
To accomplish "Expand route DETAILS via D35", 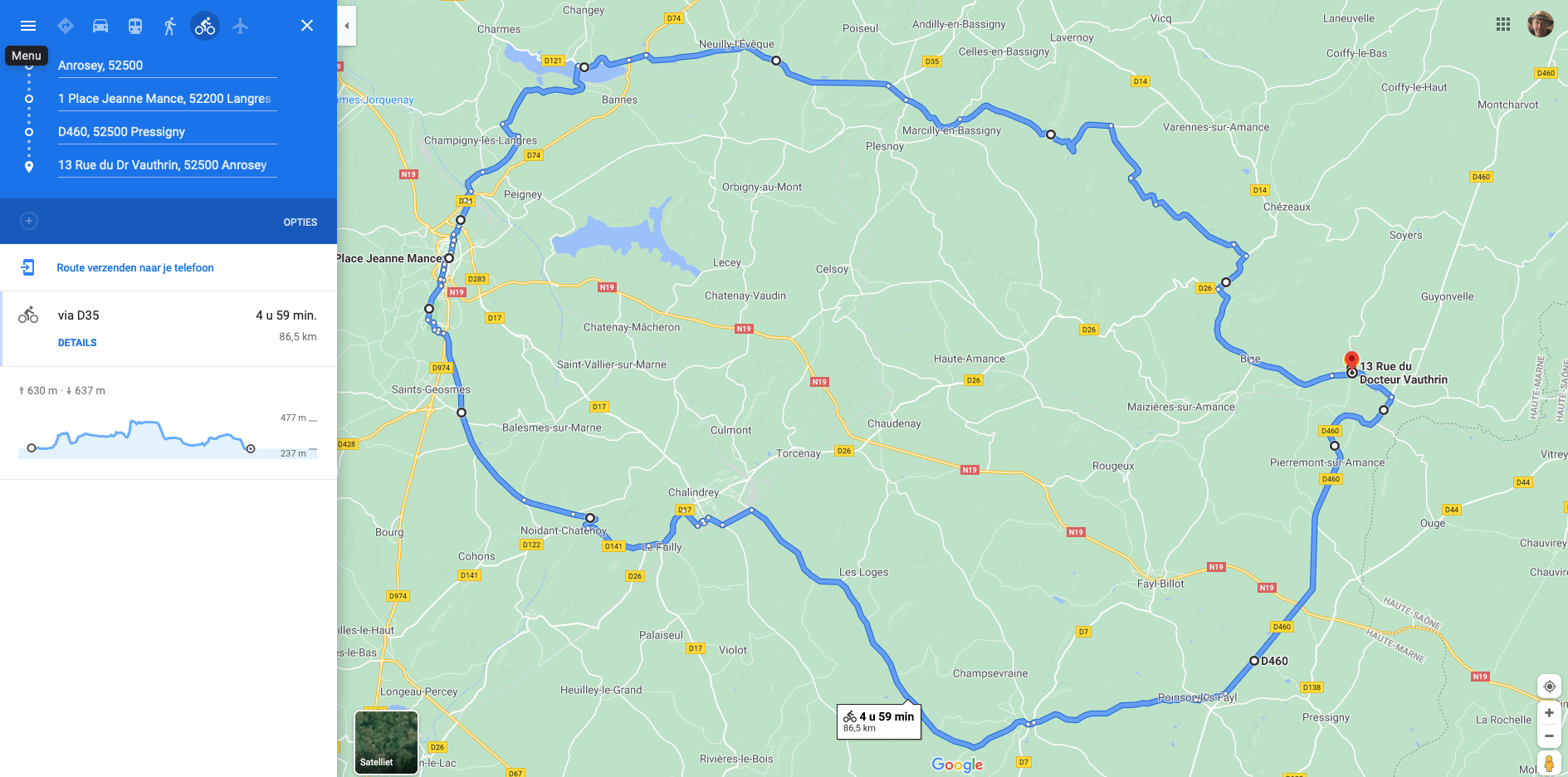I will 77,343.
